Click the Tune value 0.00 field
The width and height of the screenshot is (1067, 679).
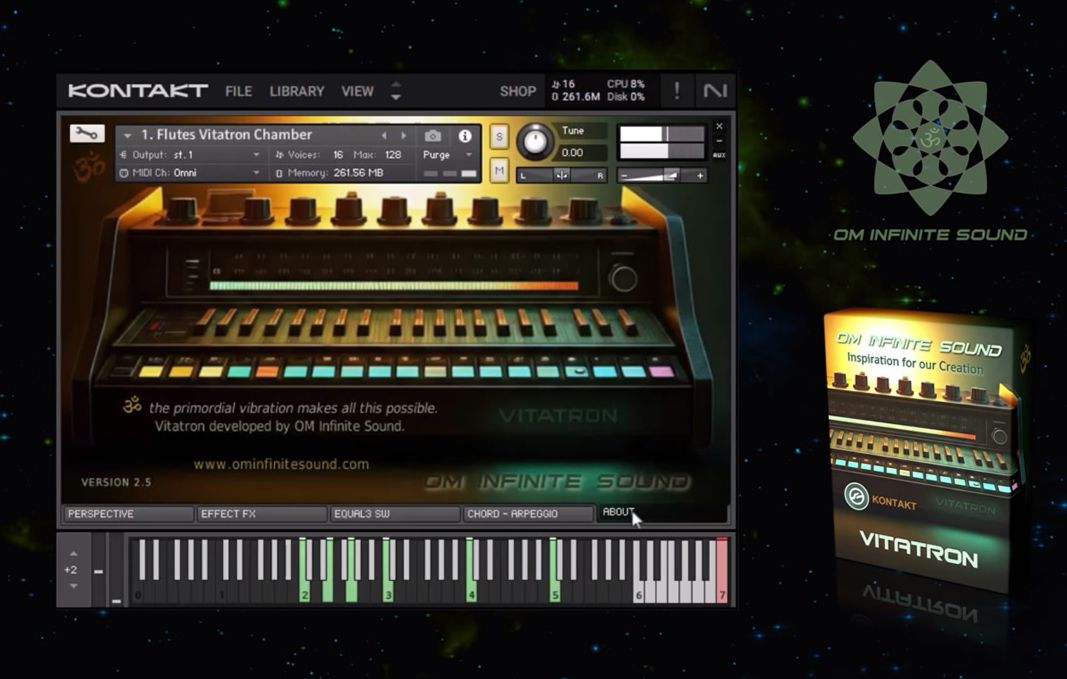click(x=582, y=152)
